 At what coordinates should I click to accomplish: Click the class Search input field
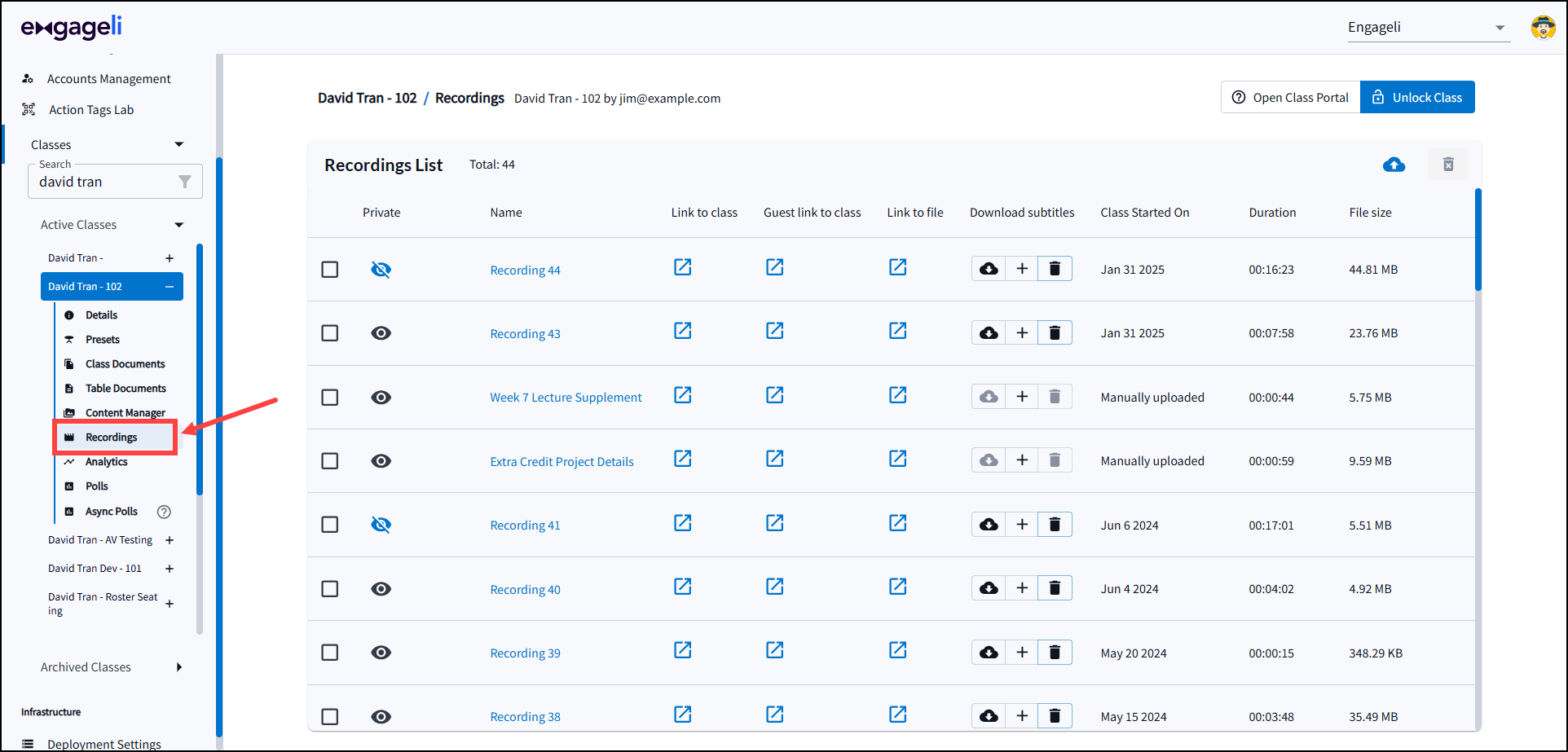104,183
